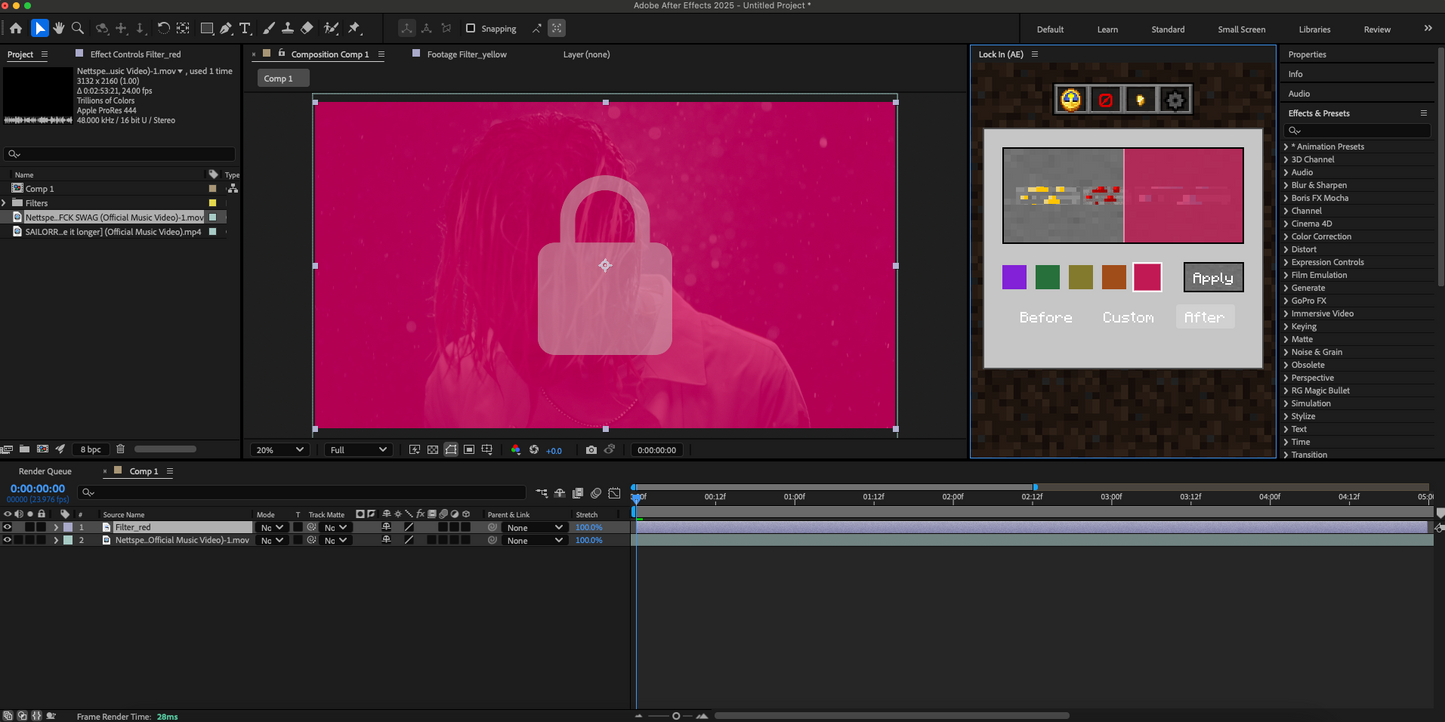Select the Zoom magnifier tool

77,28
